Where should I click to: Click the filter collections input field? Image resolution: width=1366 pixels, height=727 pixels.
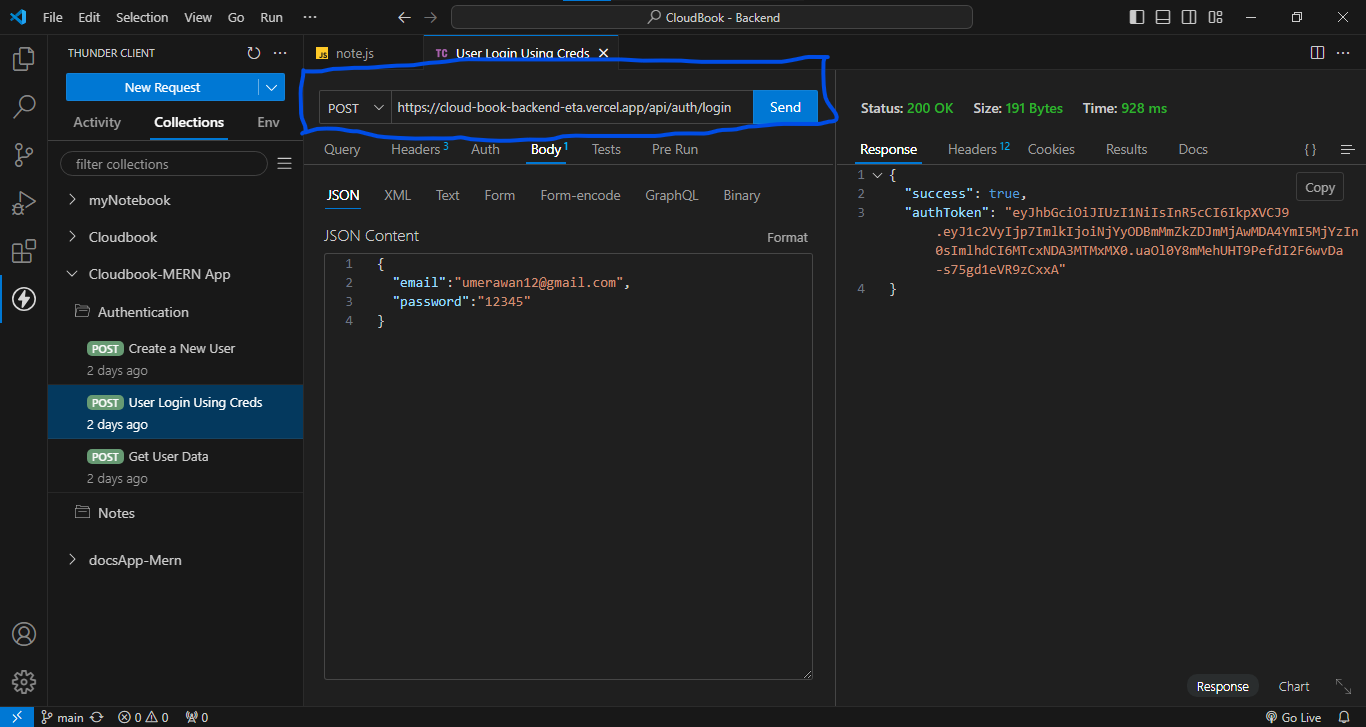click(164, 164)
